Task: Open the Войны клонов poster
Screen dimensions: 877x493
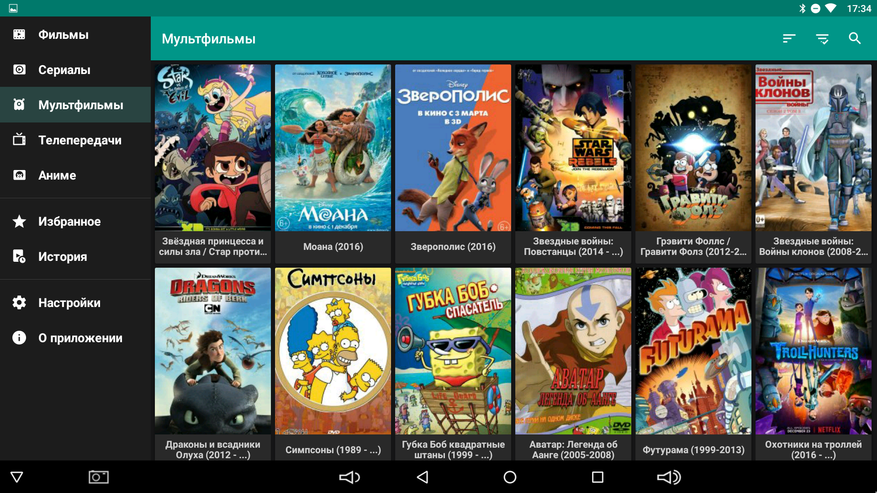Action: point(813,148)
